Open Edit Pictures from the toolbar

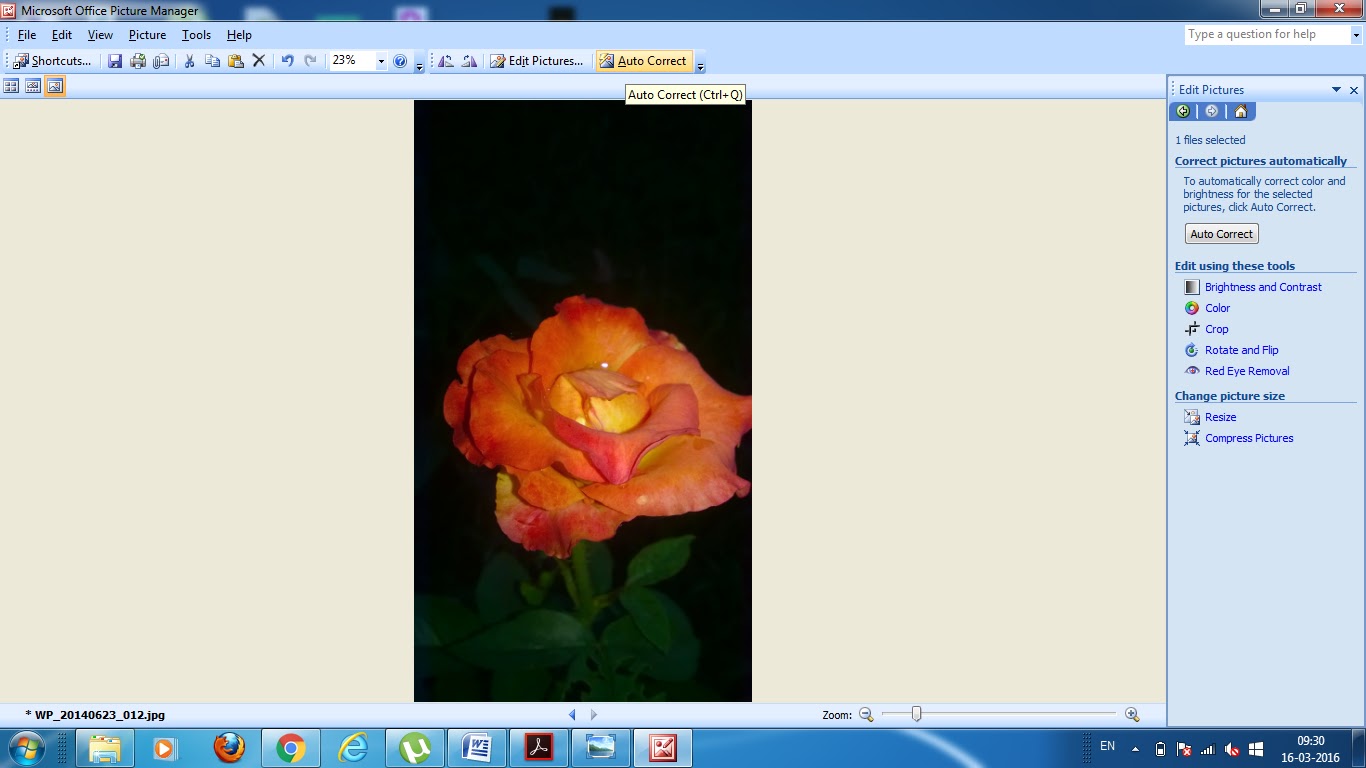pyautogui.click(x=537, y=60)
